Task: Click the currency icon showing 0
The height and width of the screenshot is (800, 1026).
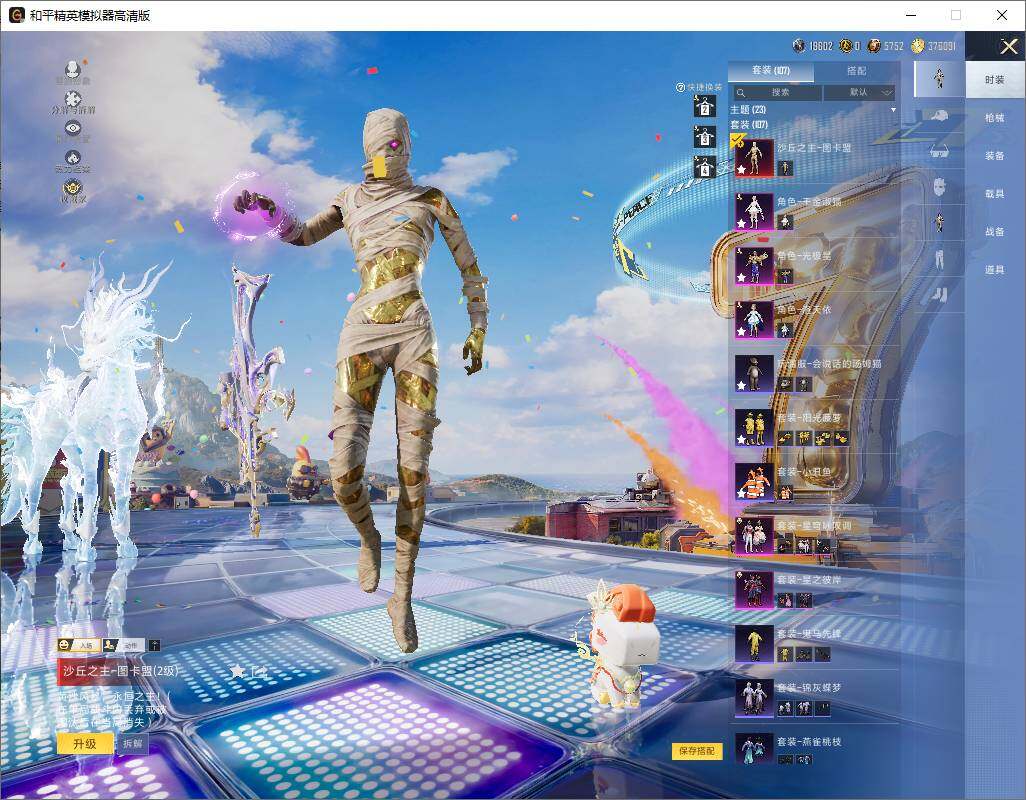Action: pos(845,46)
